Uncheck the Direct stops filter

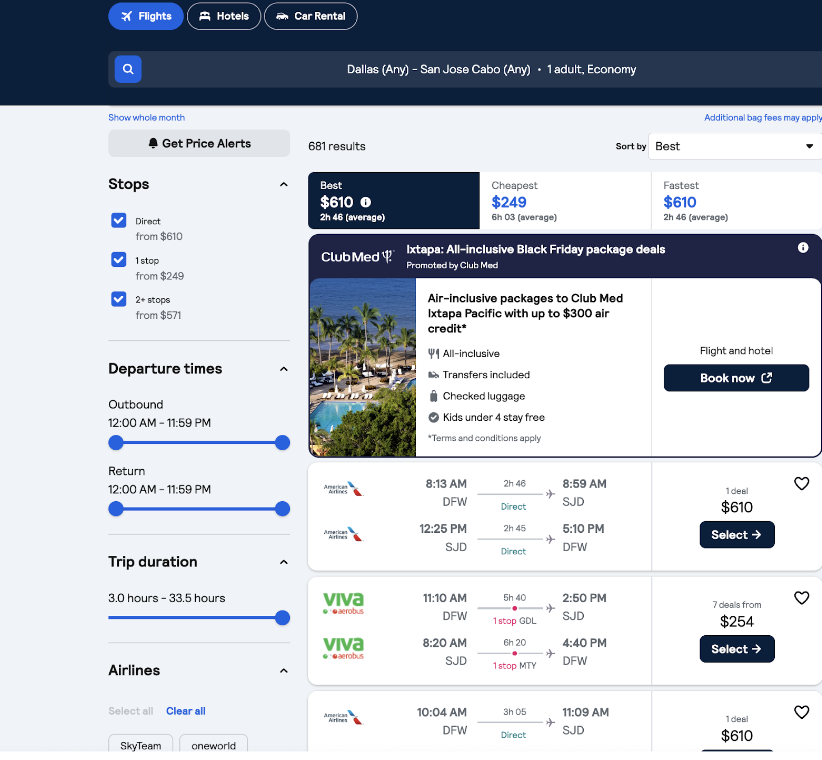point(118,220)
